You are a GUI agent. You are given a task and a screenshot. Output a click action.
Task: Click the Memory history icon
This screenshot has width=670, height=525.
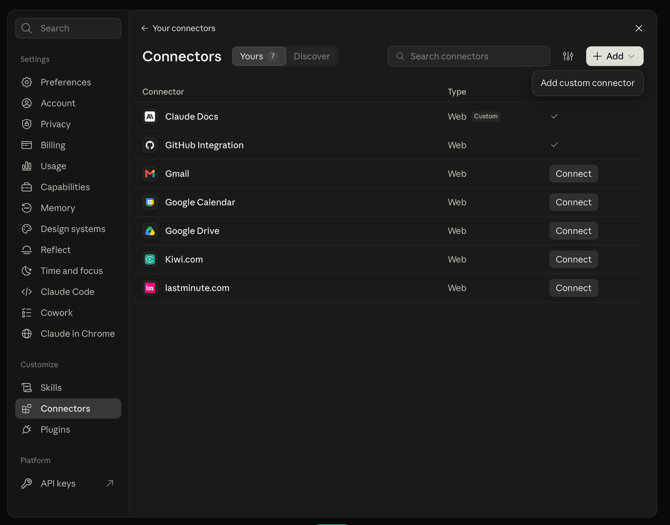26,208
